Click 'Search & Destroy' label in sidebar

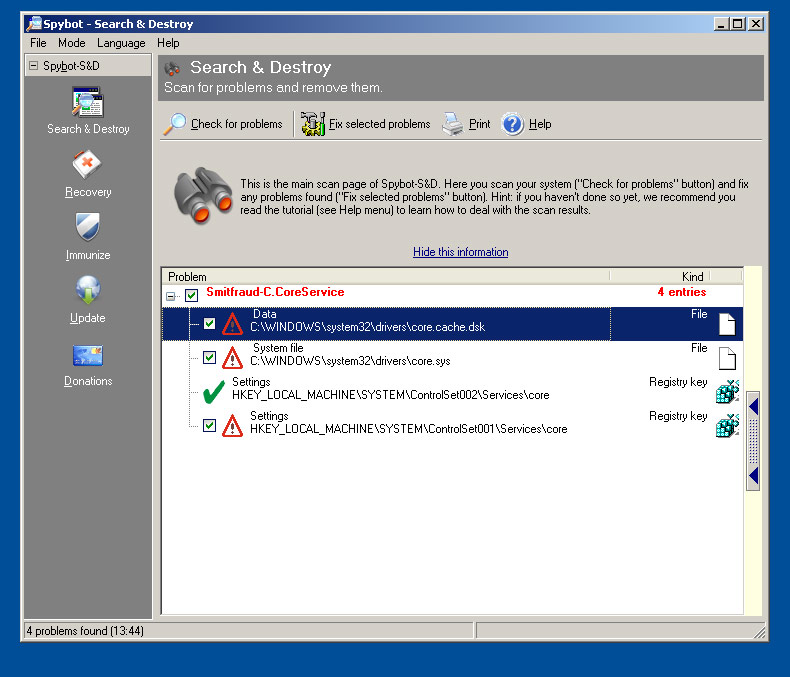click(88, 129)
